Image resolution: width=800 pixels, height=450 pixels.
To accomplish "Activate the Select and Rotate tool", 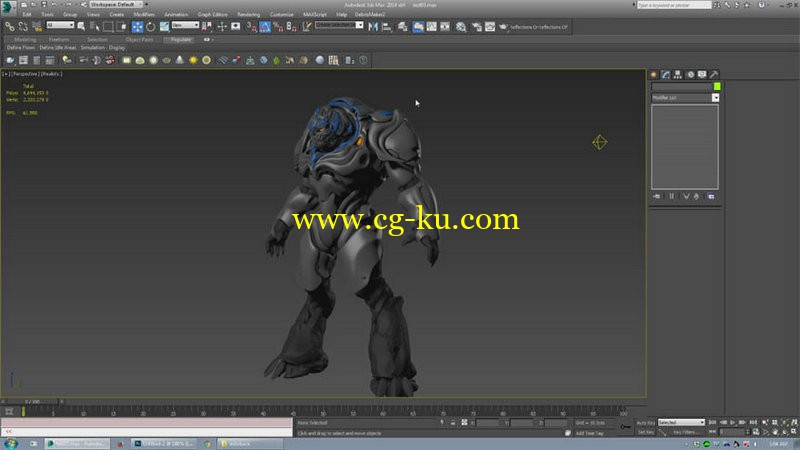I will 151,27.
